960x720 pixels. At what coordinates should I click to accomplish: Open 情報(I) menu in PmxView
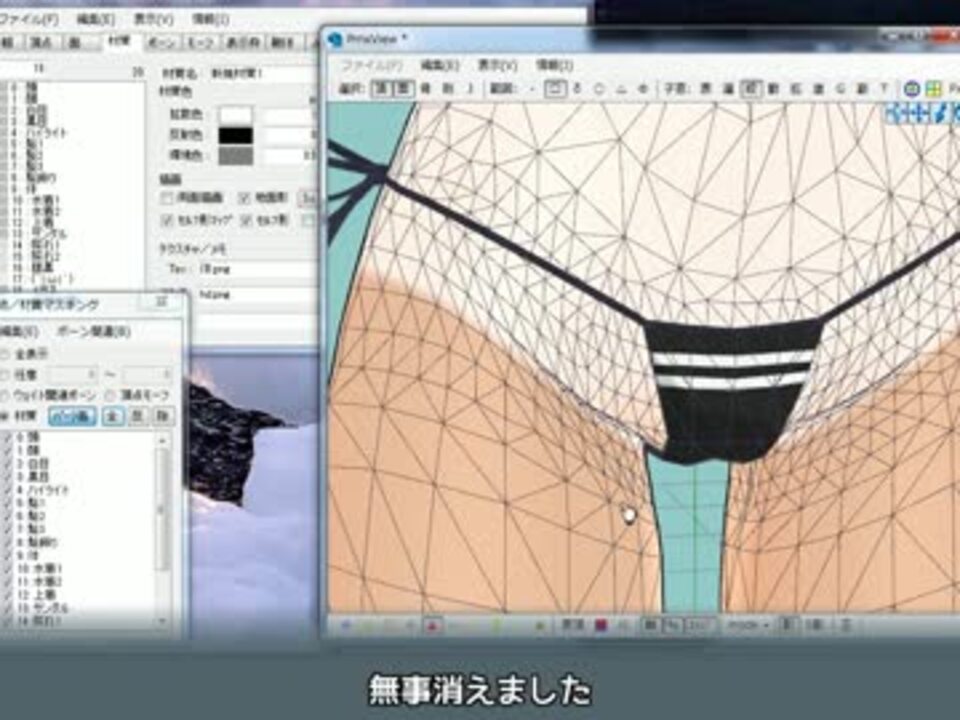coord(555,65)
